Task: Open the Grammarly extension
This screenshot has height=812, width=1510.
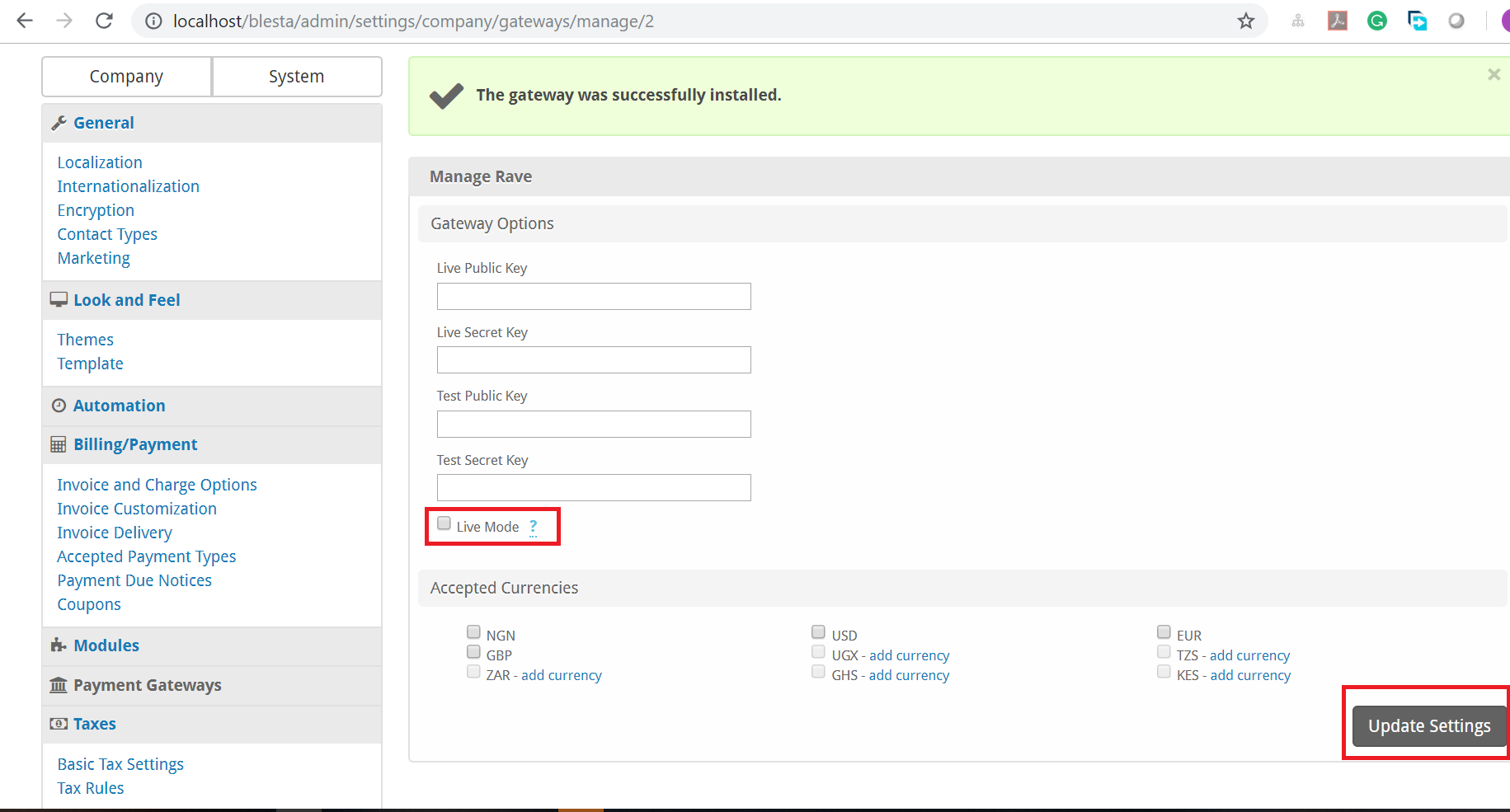Action: point(1376,21)
